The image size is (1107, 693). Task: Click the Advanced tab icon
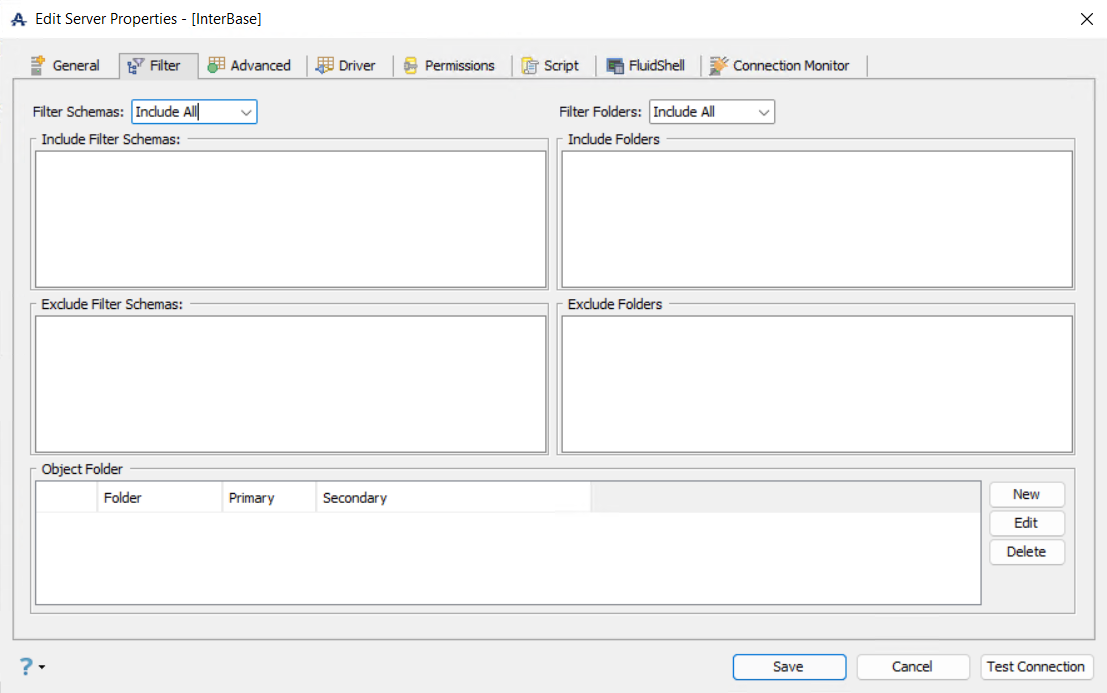coord(216,66)
